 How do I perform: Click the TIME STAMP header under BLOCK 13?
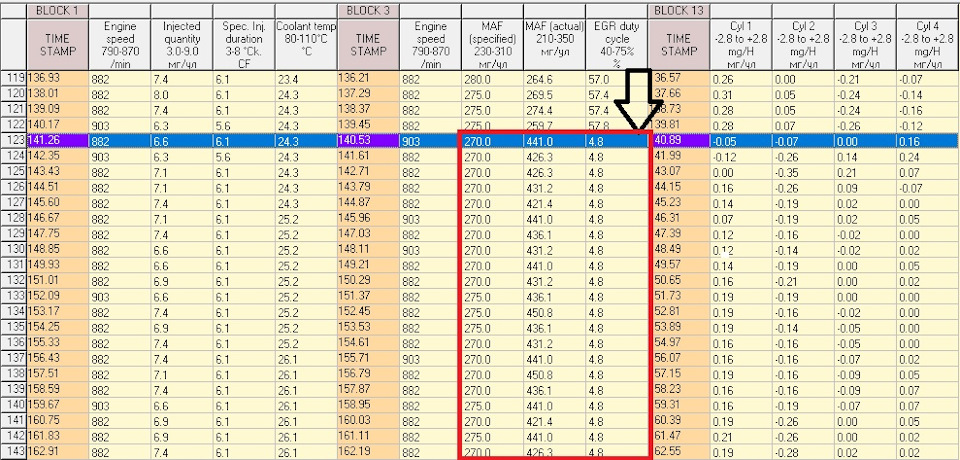pos(678,45)
